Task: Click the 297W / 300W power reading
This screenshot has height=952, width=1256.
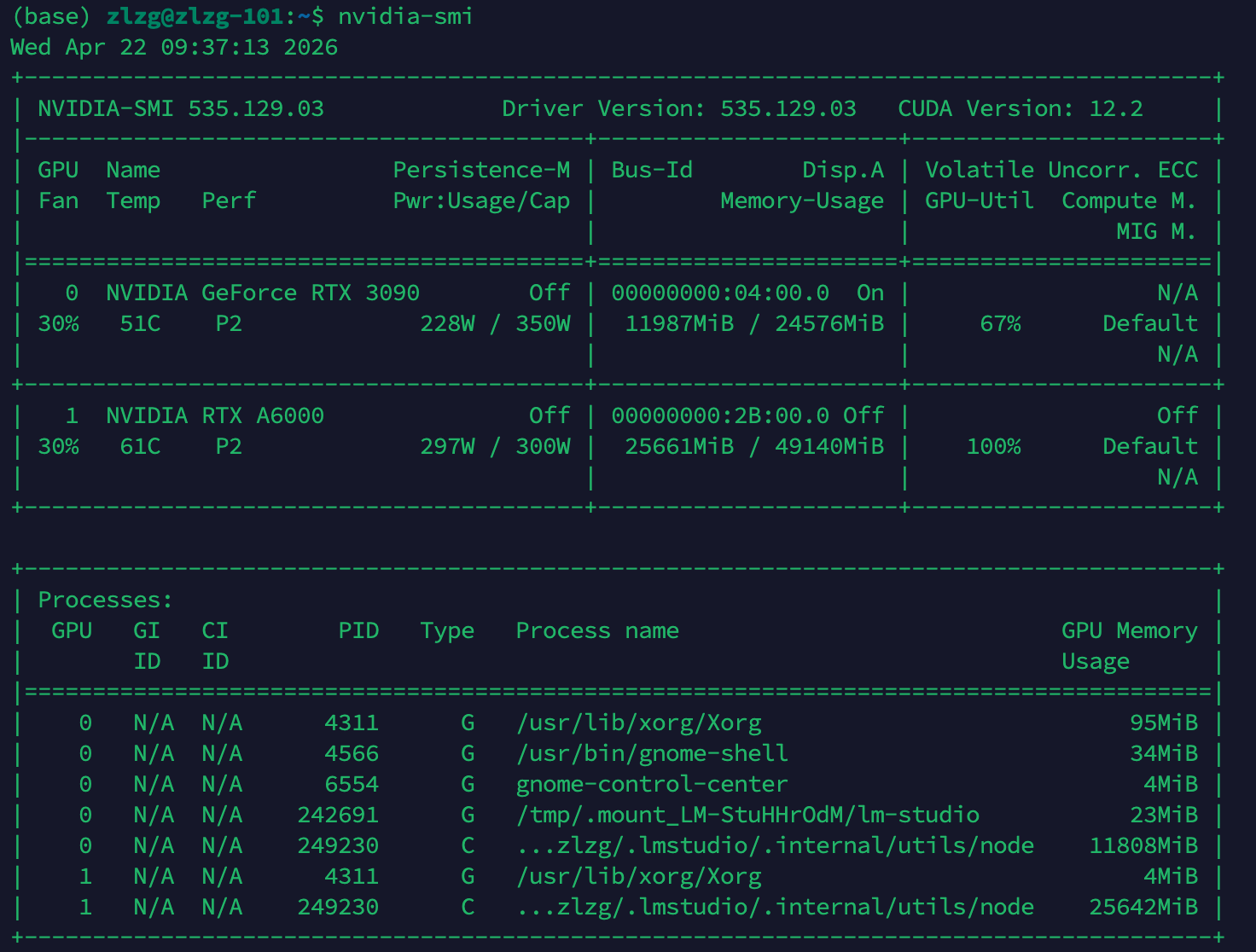Action: pyautogui.click(x=495, y=446)
